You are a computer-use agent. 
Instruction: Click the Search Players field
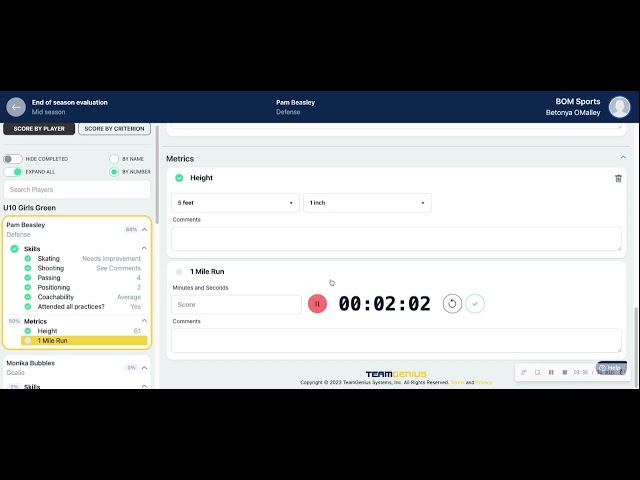77,190
